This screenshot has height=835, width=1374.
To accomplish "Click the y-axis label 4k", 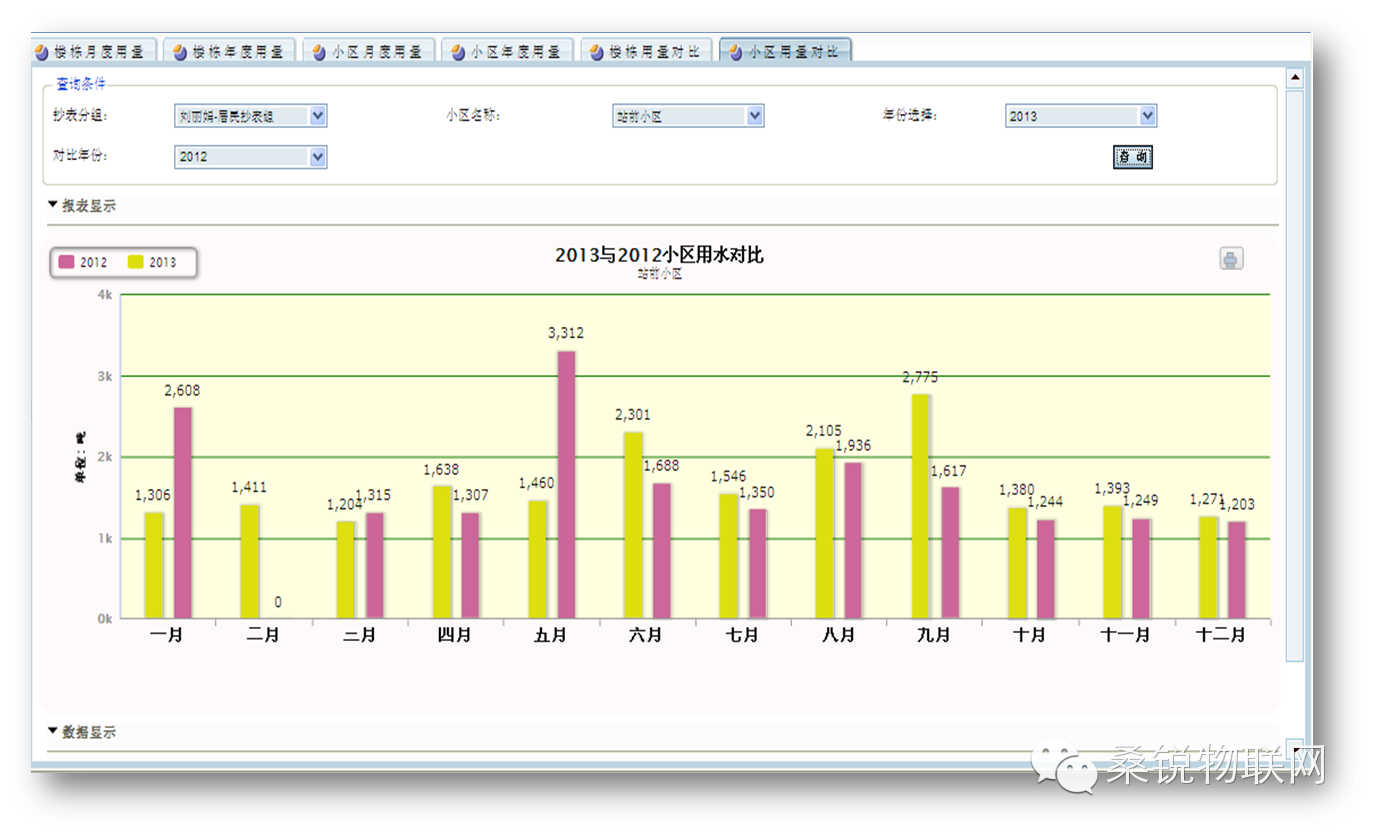I will (x=104, y=295).
